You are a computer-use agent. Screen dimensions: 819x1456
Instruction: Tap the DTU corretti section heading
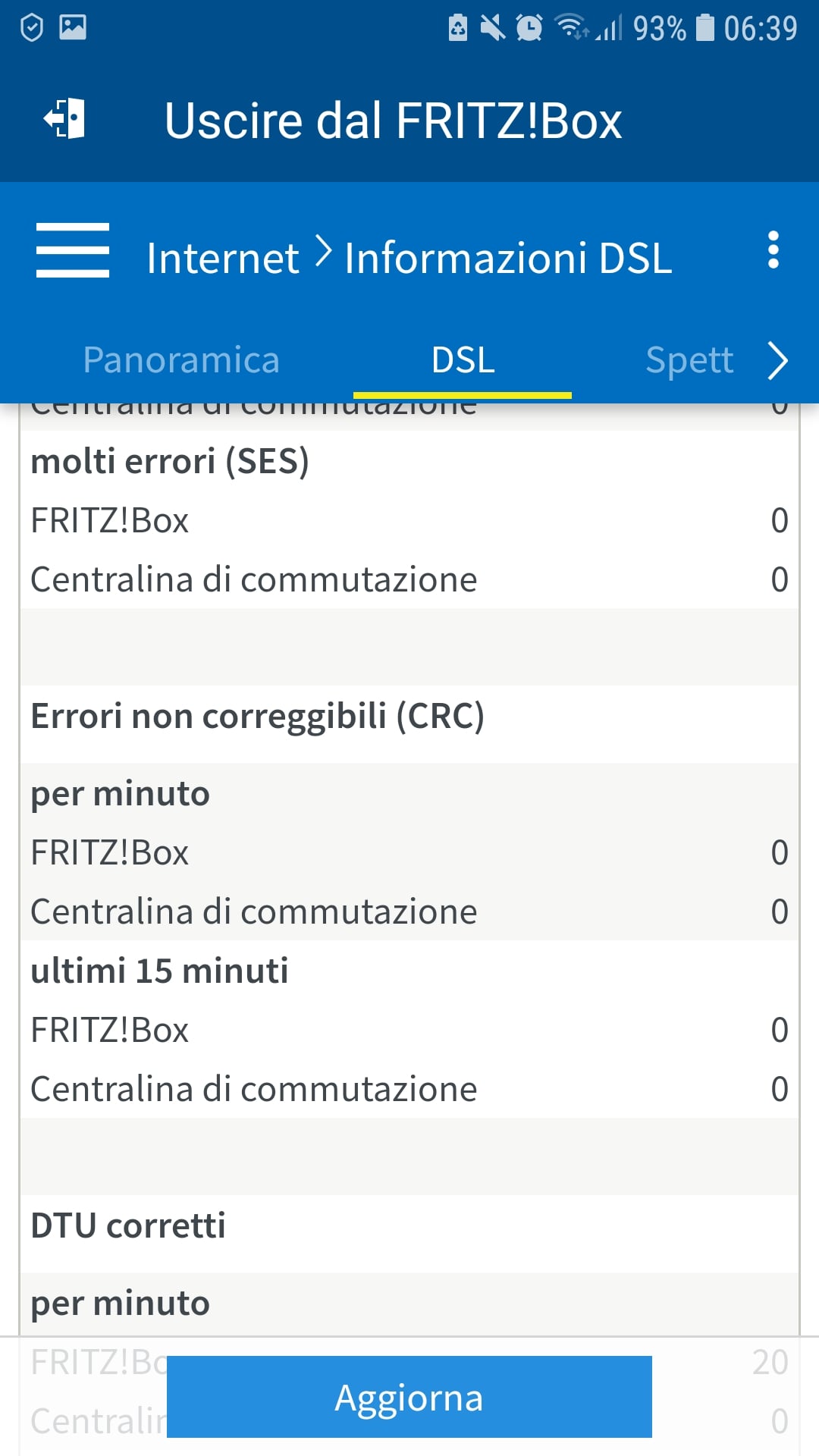pyautogui.click(x=128, y=1225)
